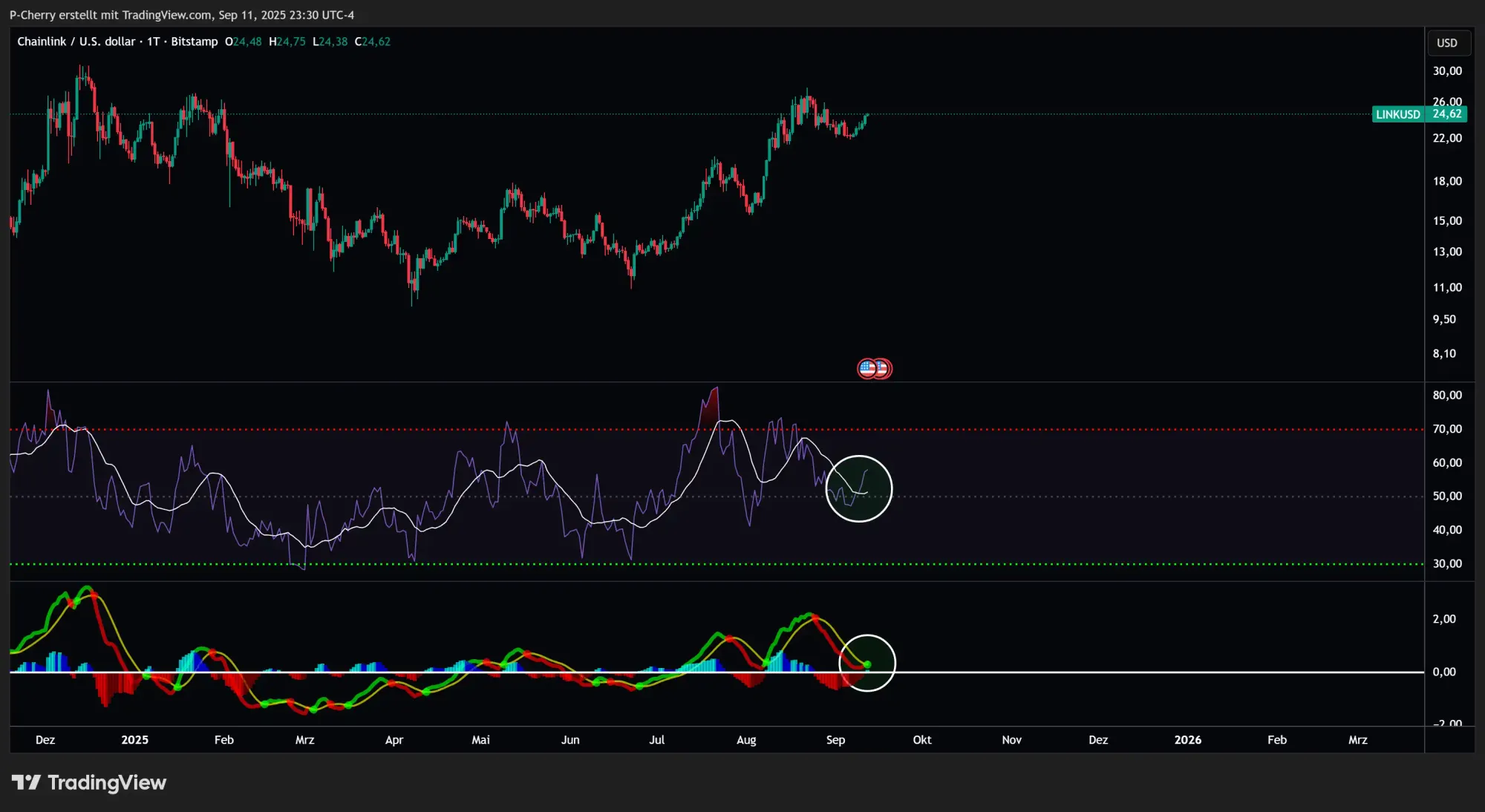Click the 24,62 current price label

(x=1447, y=114)
